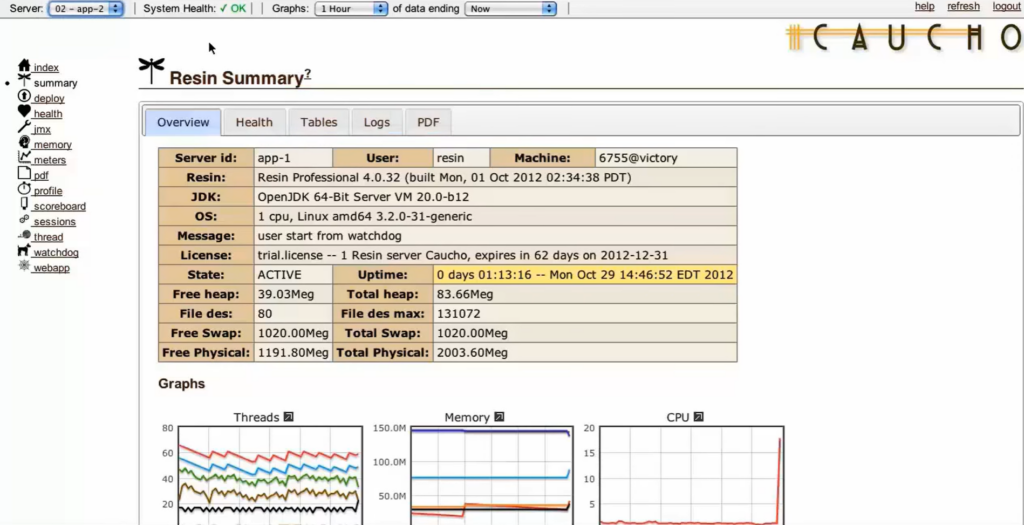Screen dimensions: 1024x525
Task: Click the Resin Professional 4.0.32 version text
Action: point(444,178)
